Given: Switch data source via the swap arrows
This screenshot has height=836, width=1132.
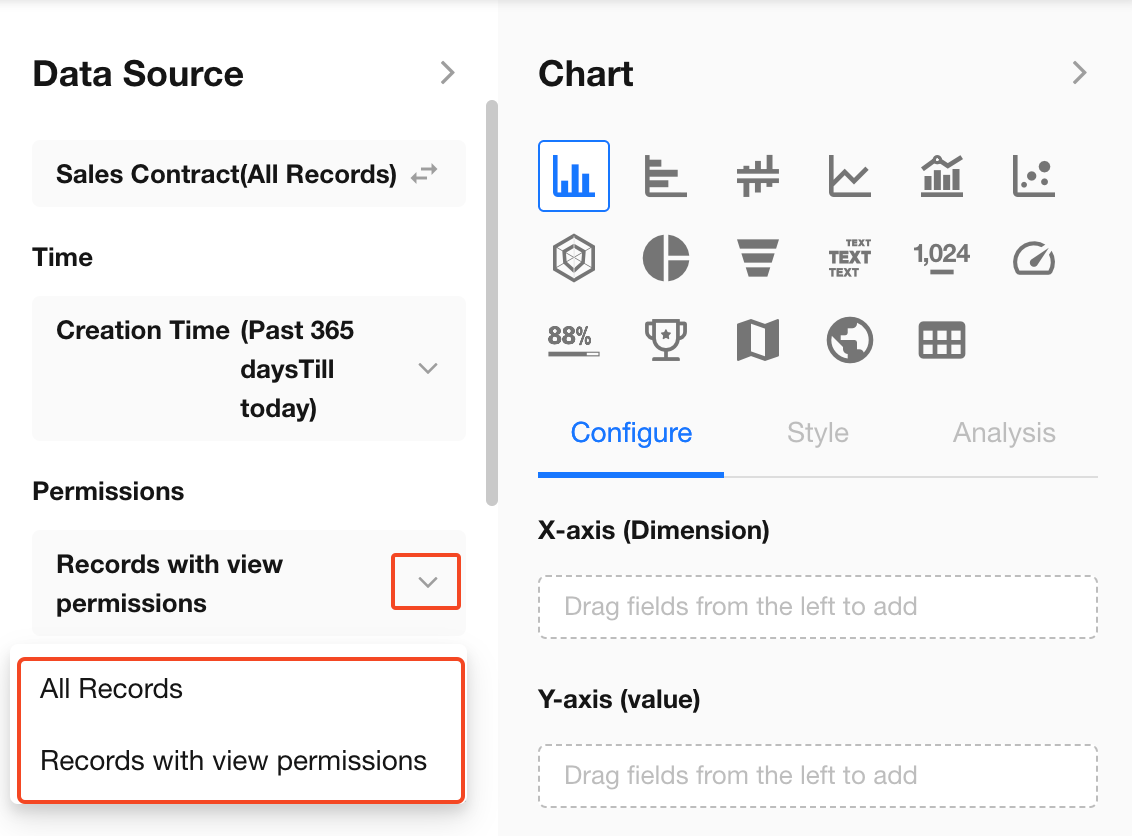Looking at the screenshot, I should [x=424, y=174].
